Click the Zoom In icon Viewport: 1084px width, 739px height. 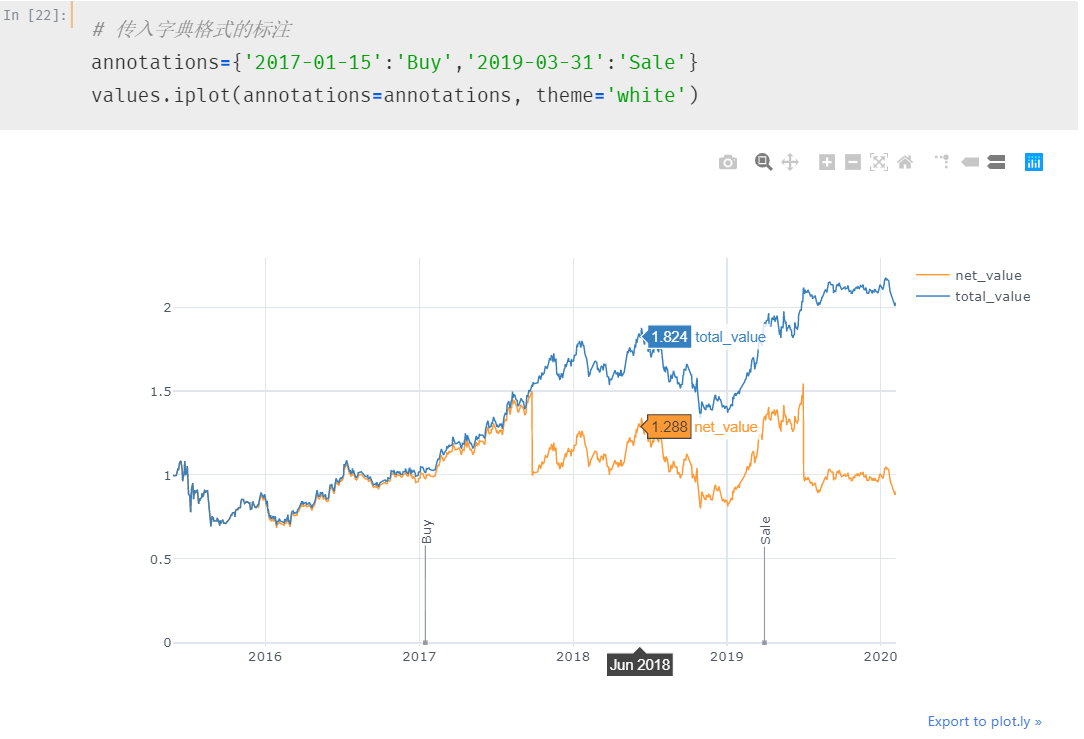pos(826,161)
